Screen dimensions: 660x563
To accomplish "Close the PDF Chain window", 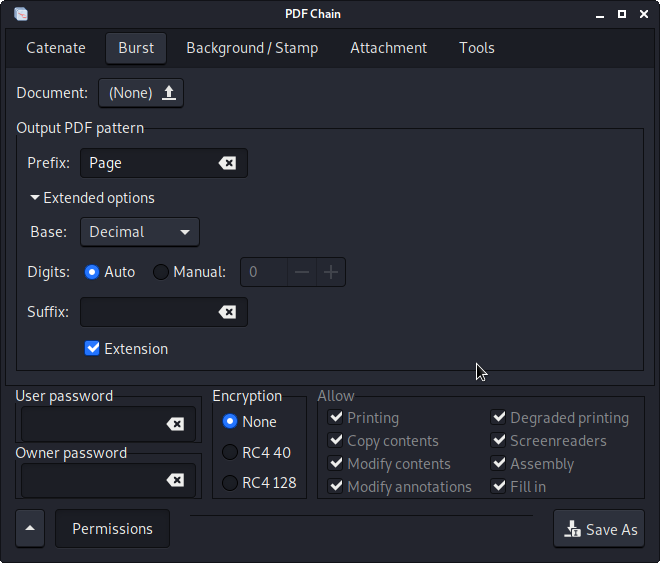I will pyautogui.click(x=644, y=14).
